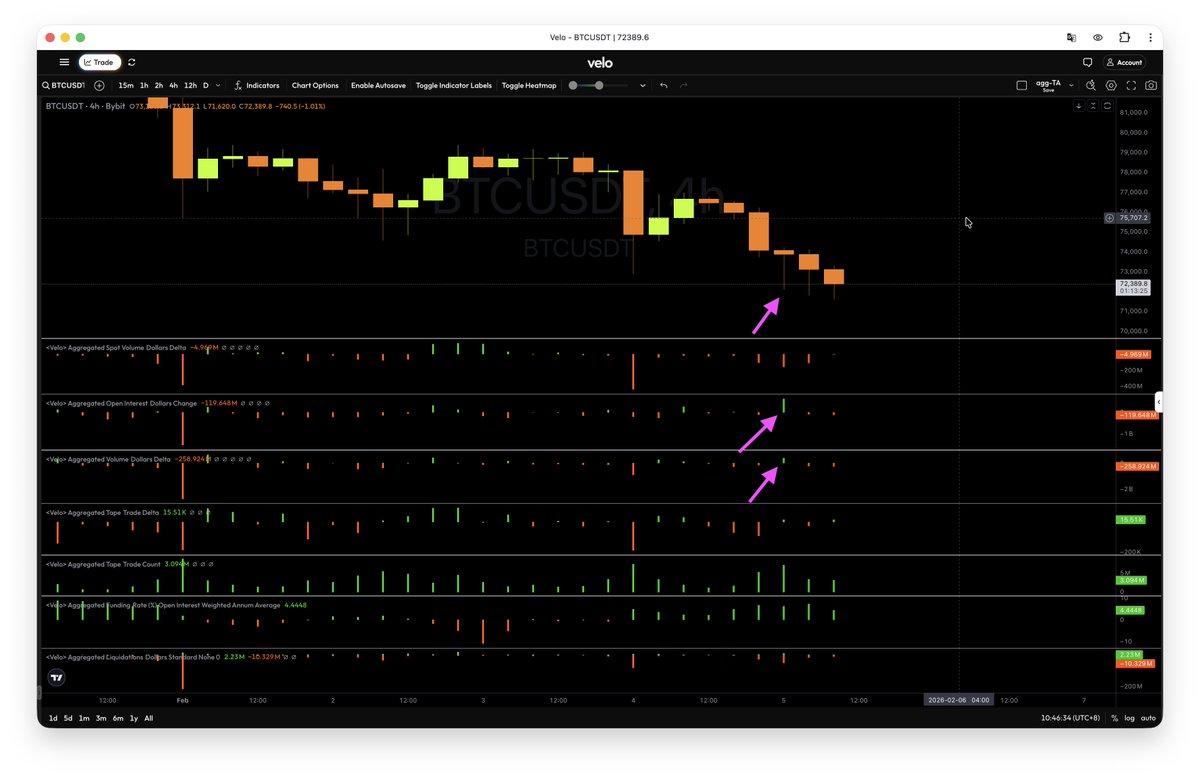Undo the last chart action

pyautogui.click(x=664, y=86)
